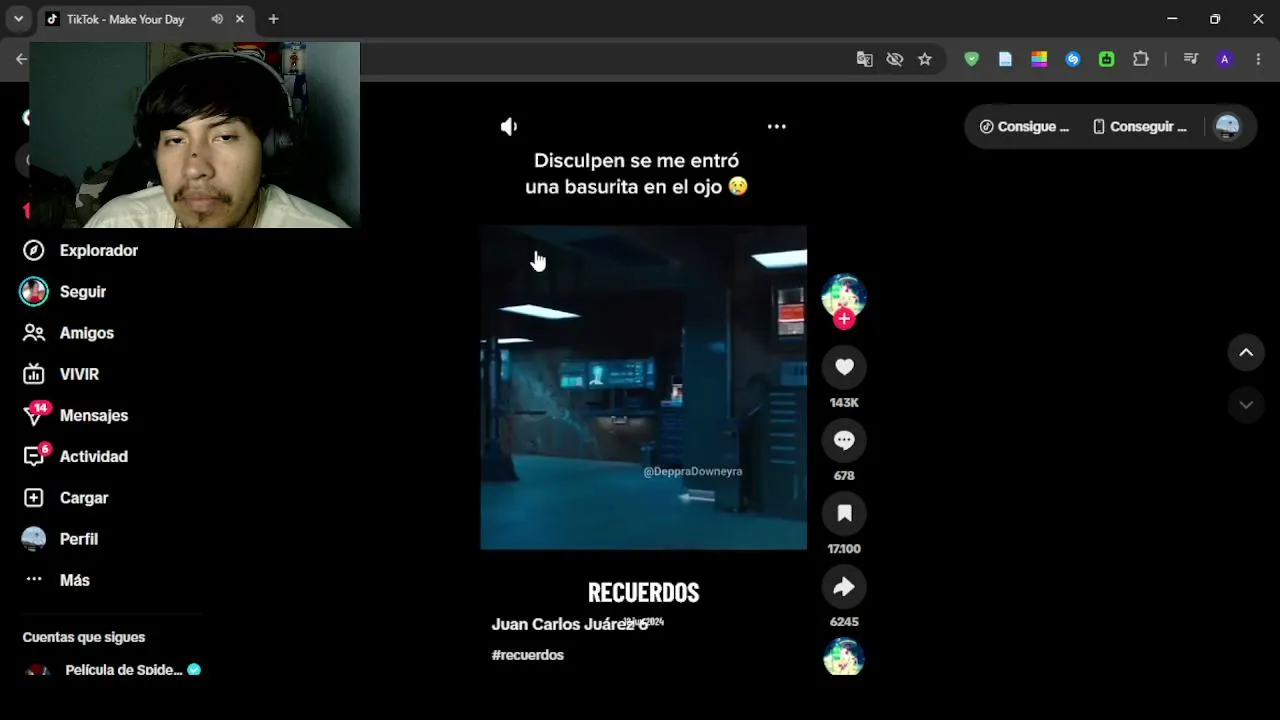Select the TikTok - Make Your Day tab
This screenshot has width=1280, height=720.
point(144,19)
